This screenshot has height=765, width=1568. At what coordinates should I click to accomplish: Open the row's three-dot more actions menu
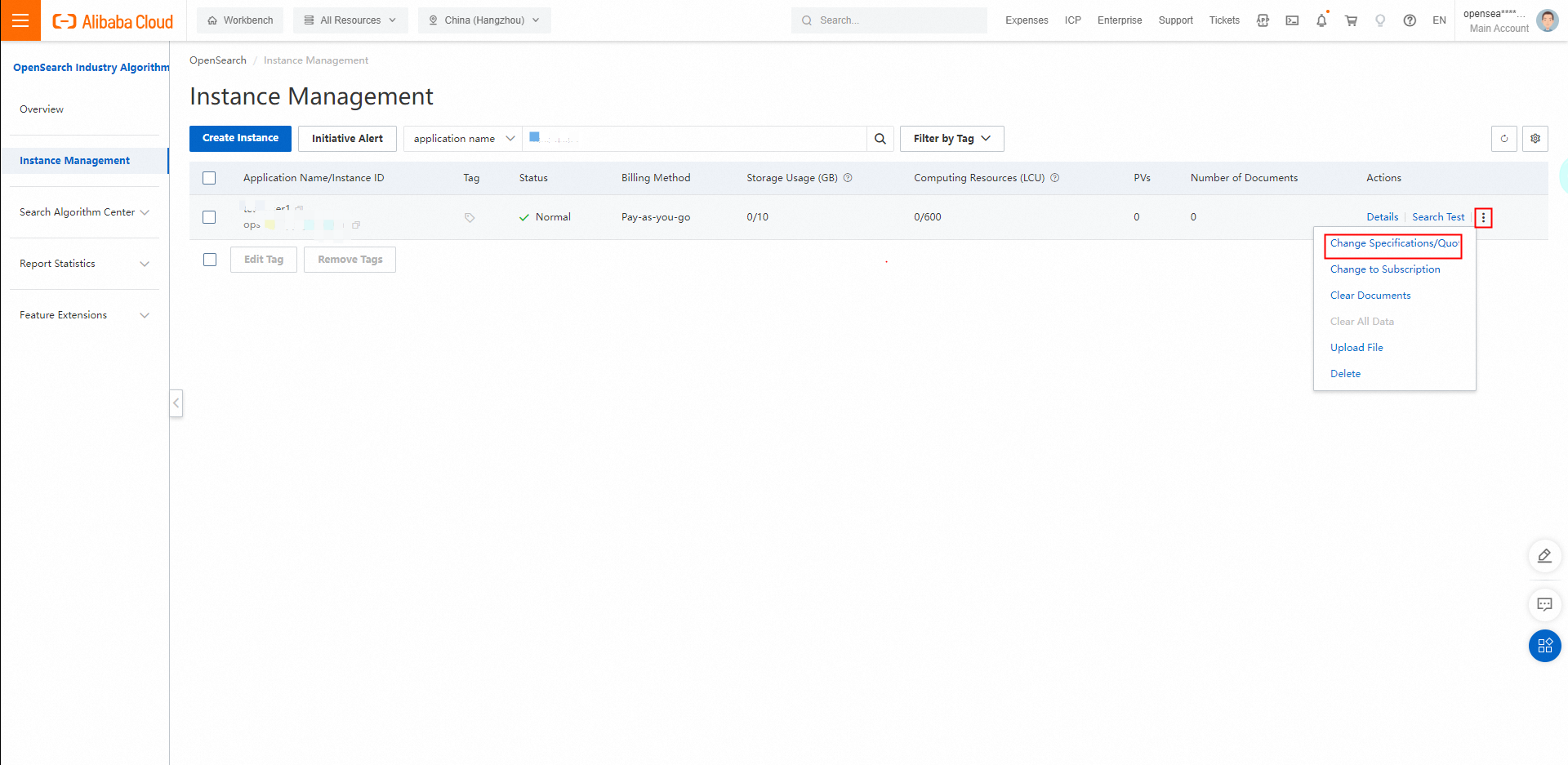(1483, 217)
